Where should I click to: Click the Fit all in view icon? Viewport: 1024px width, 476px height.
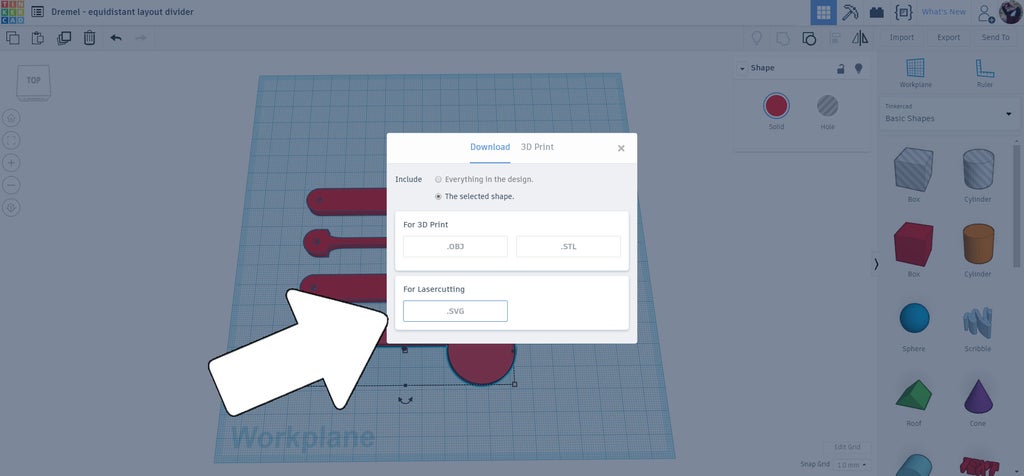pos(11,140)
